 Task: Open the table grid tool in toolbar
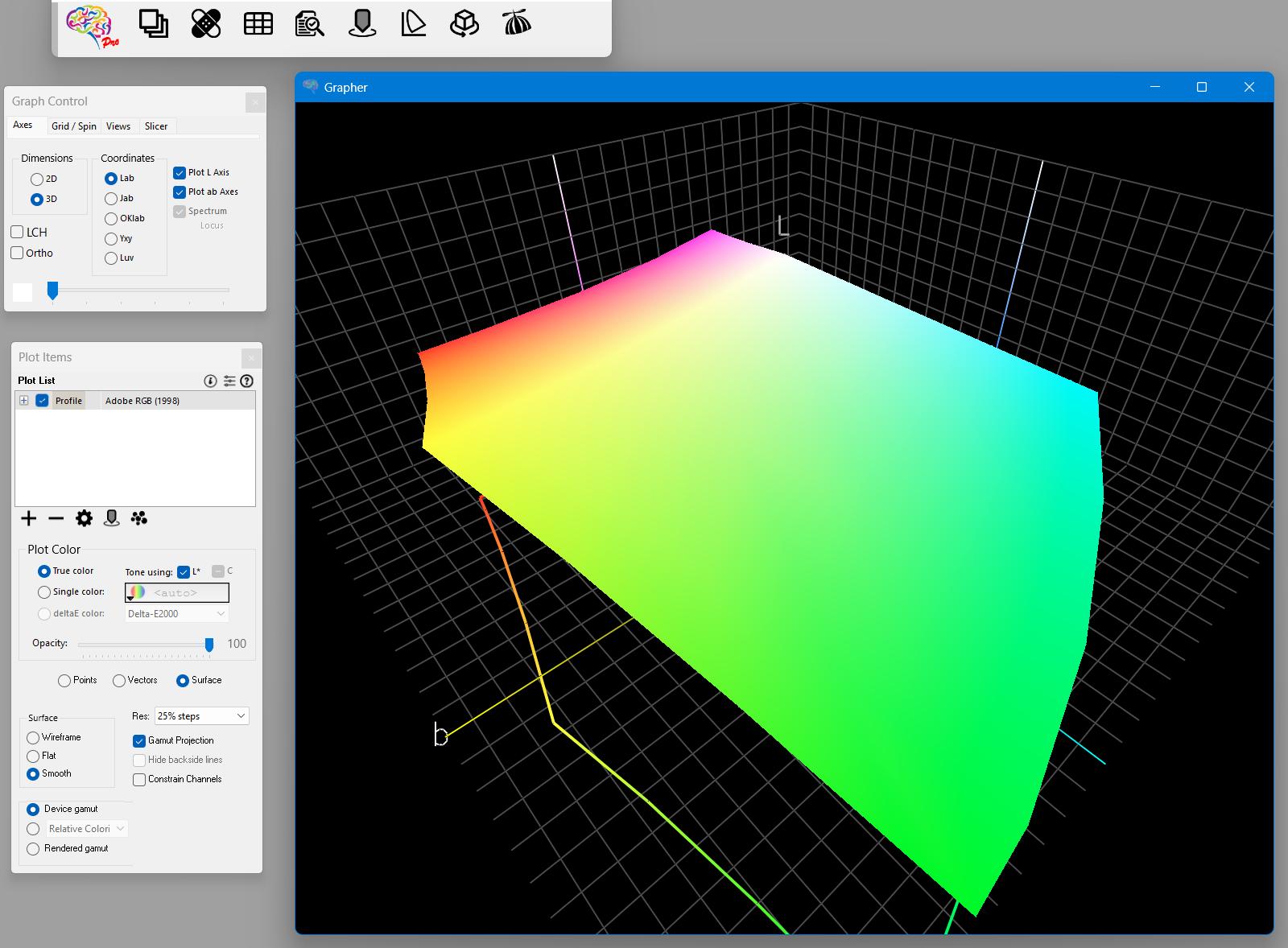pos(258,23)
